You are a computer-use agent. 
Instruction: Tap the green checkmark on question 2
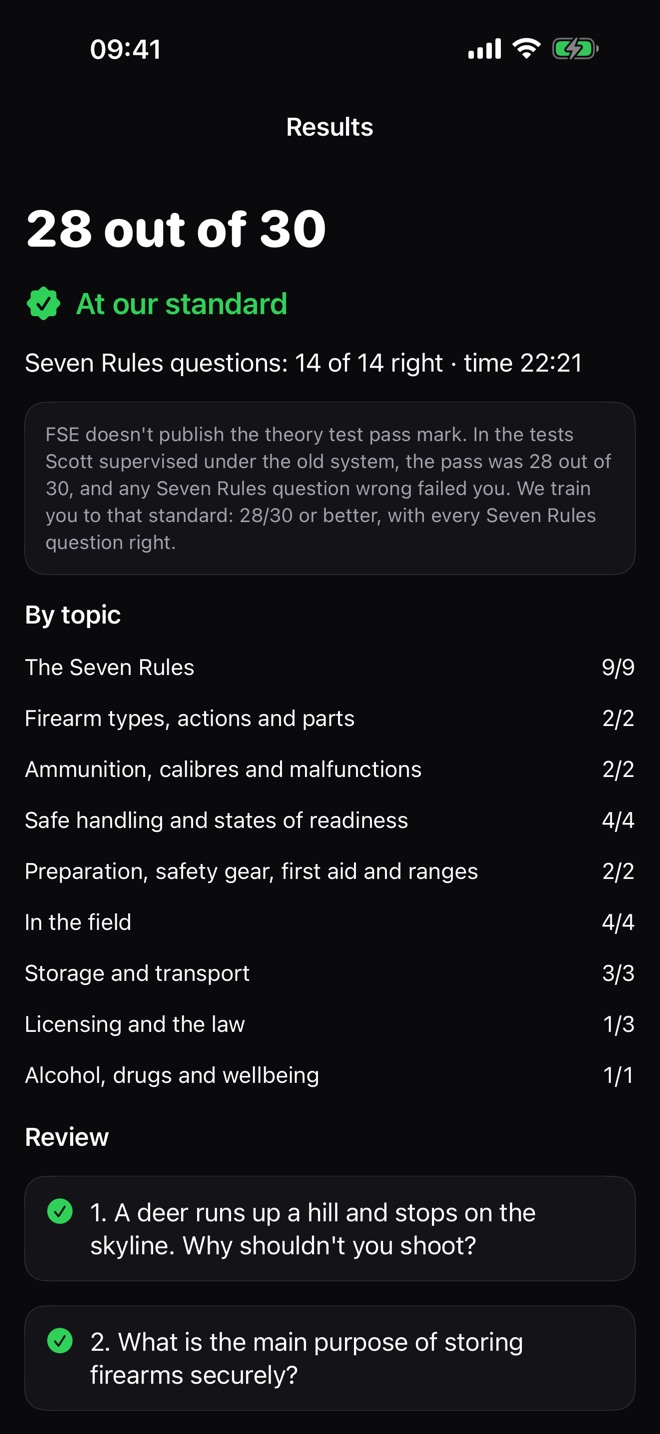coord(60,1341)
